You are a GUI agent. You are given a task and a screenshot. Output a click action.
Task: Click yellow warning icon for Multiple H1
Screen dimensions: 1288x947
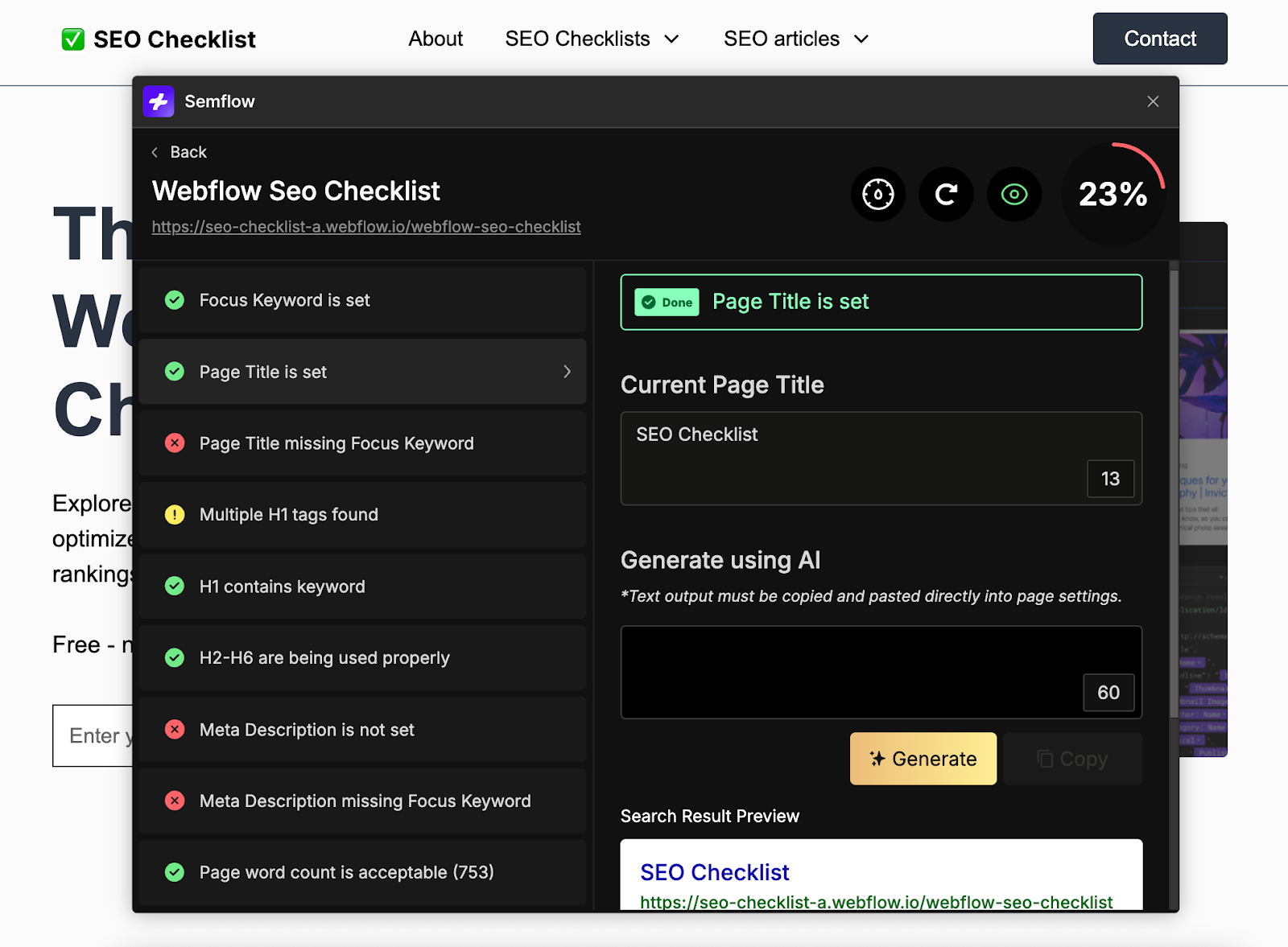pyautogui.click(x=175, y=515)
